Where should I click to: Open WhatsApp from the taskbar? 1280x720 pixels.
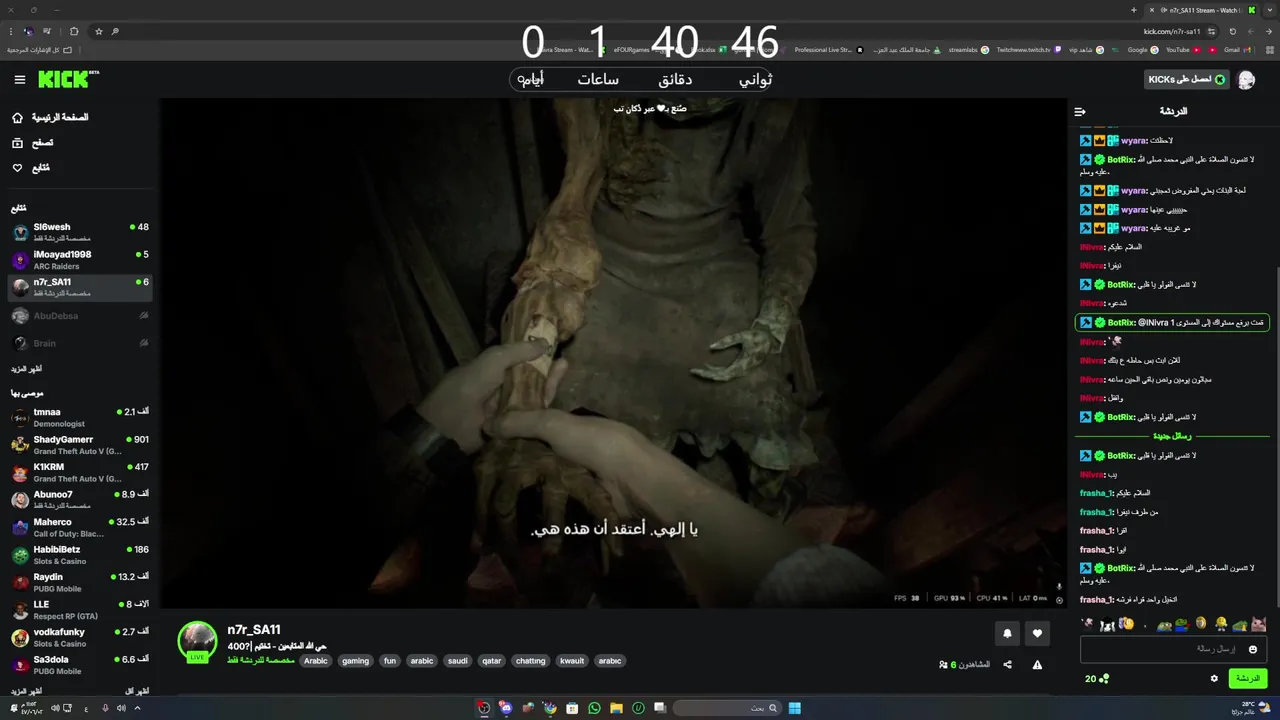594,708
